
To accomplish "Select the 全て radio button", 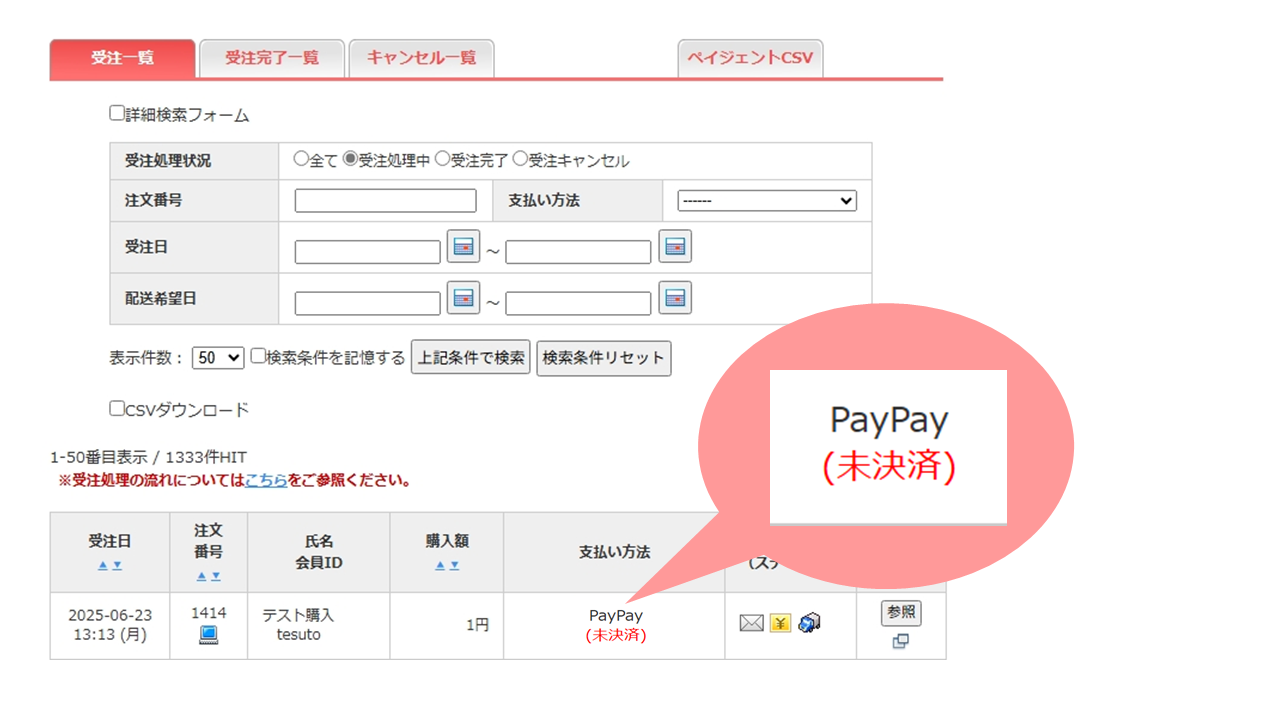I will [x=301, y=159].
